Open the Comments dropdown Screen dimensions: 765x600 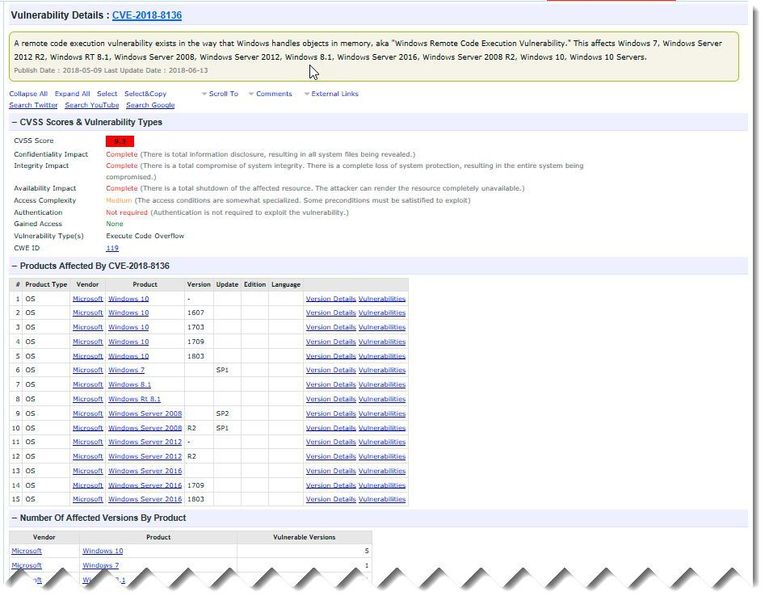click(x=270, y=94)
